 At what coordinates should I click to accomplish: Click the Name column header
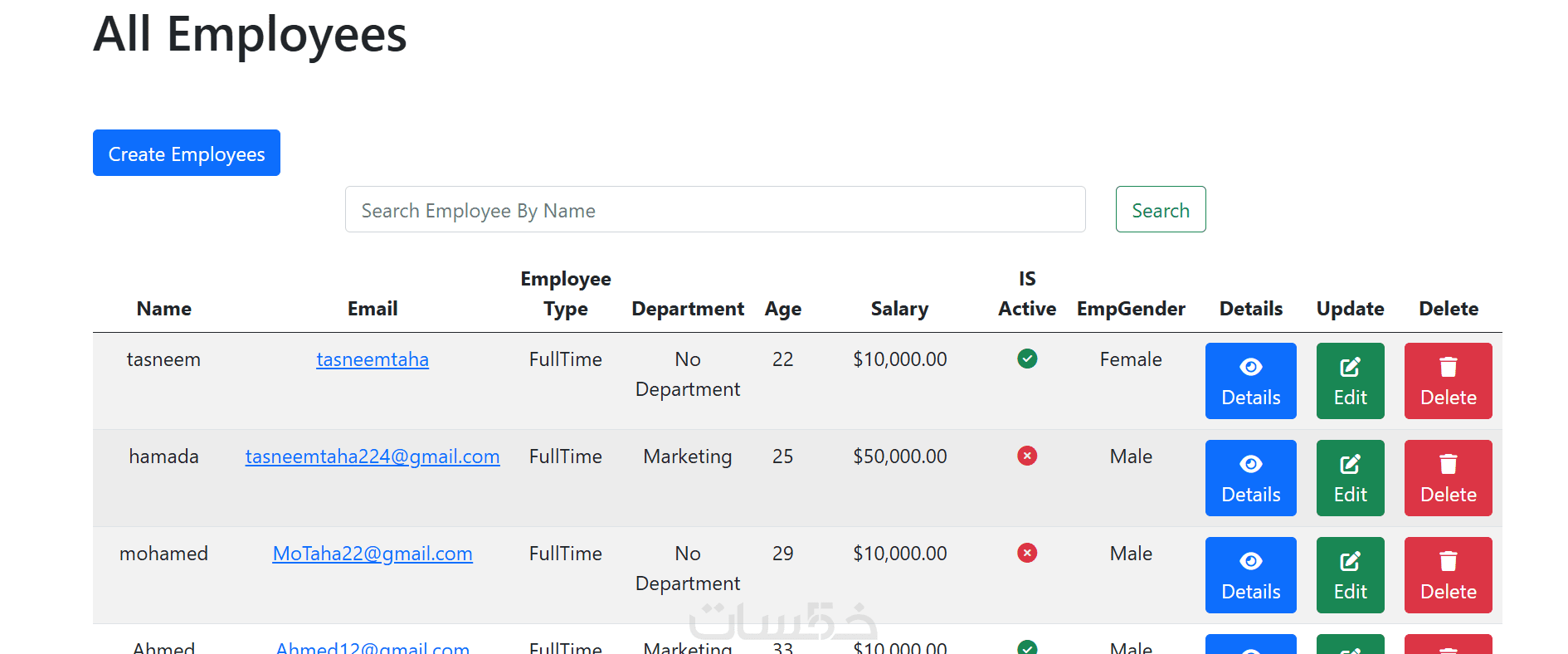(x=164, y=309)
